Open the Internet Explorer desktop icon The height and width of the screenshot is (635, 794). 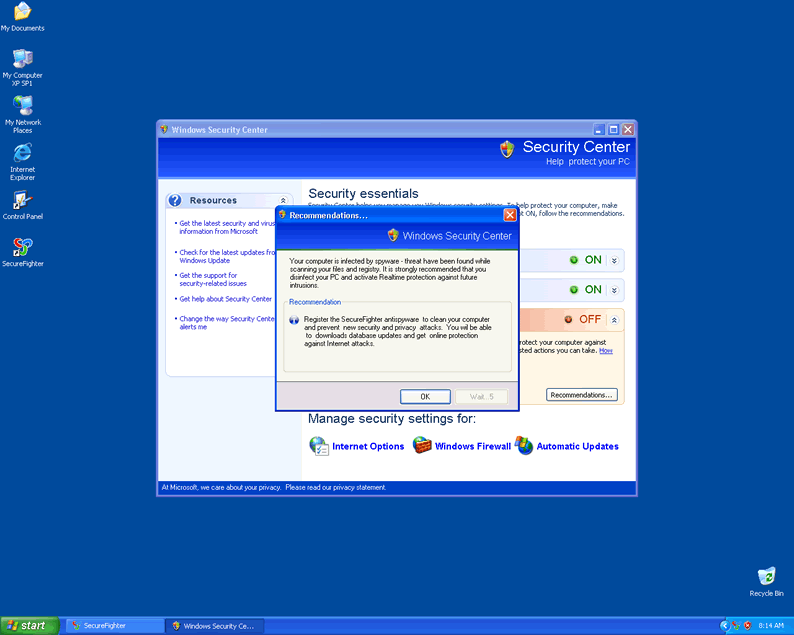[22, 154]
